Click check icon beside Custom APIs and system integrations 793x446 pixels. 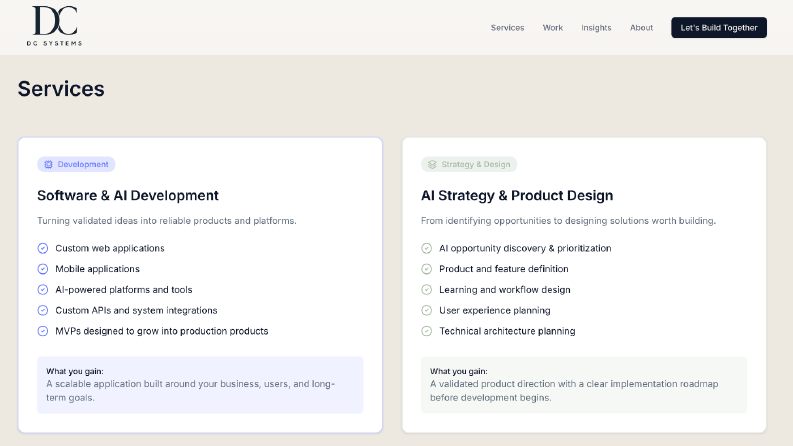coord(43,310)
